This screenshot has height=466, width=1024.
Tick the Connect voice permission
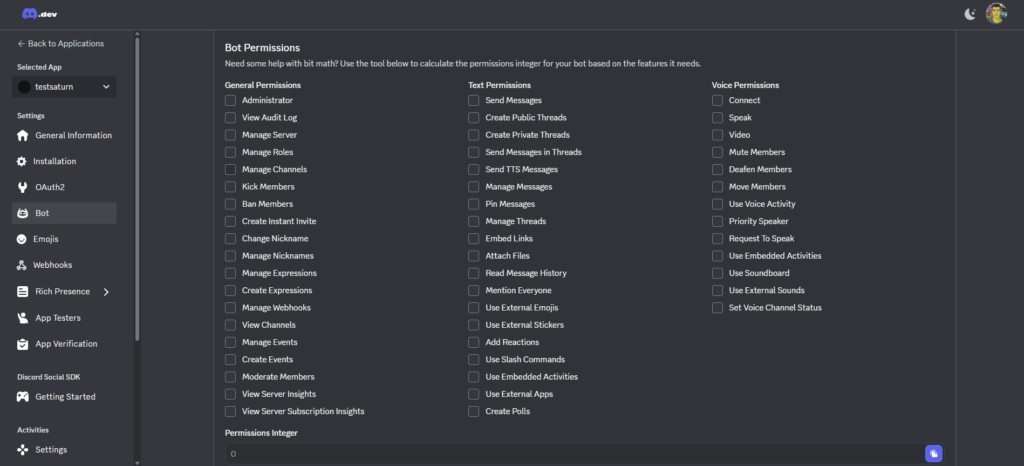pos(718,100)
